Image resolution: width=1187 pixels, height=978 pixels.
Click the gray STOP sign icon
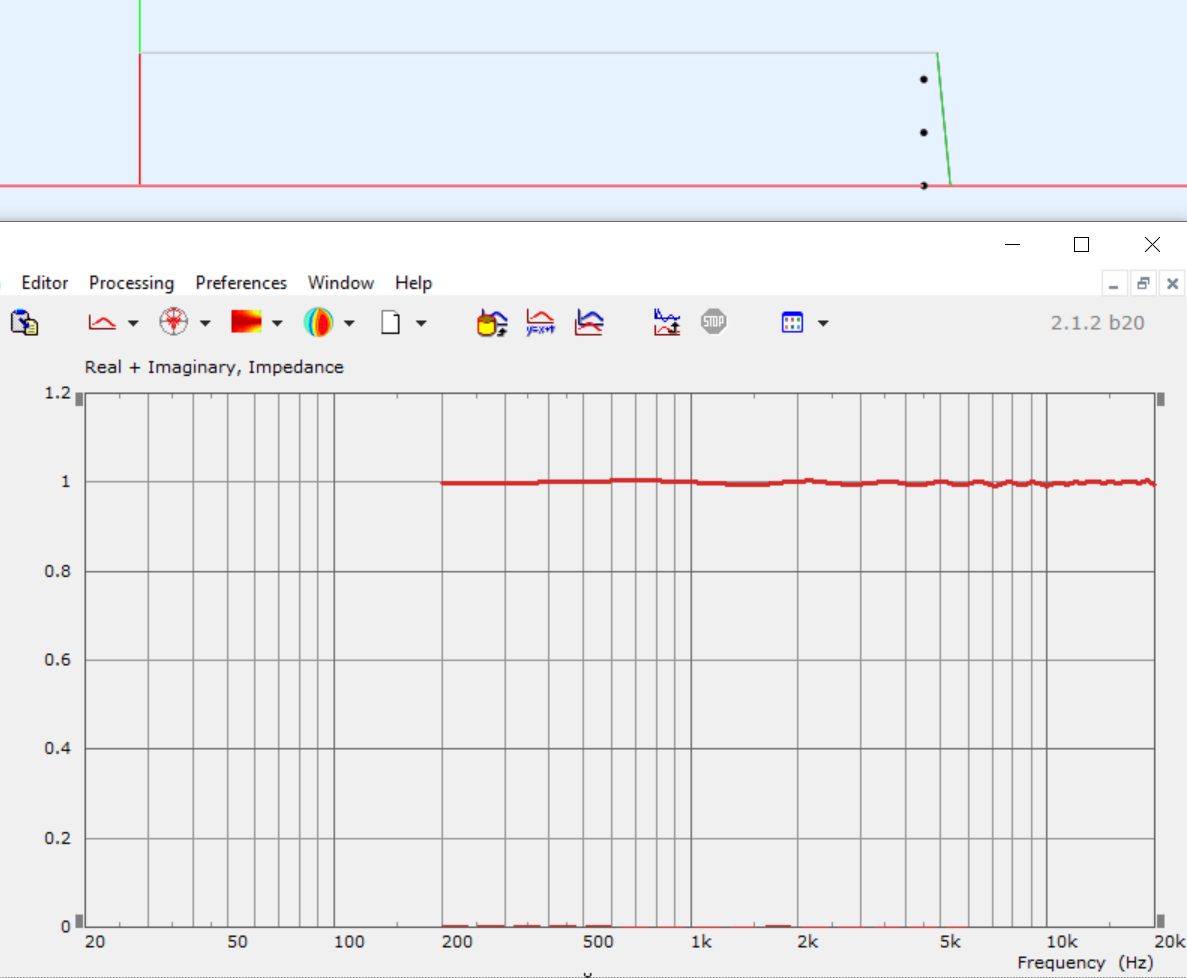pos(713,322)
